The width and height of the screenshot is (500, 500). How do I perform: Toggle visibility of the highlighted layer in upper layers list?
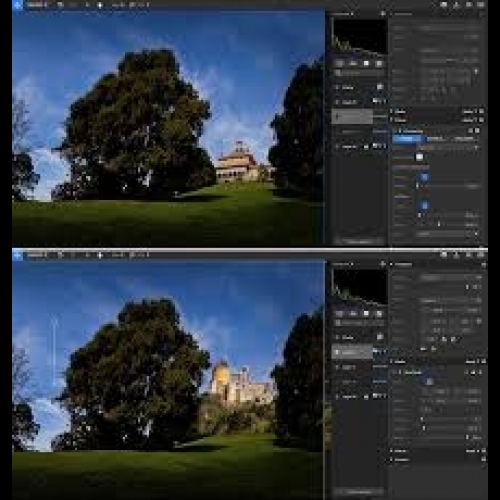337,116
